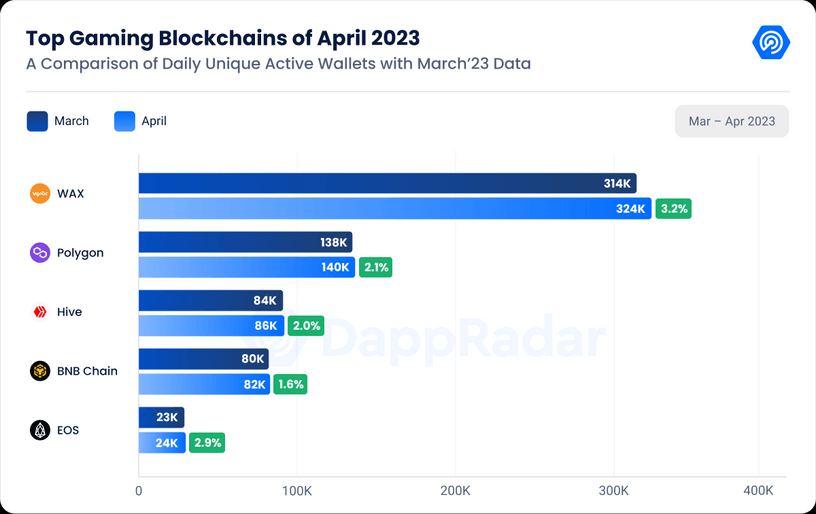Select the Hive March bar 84K
The width and height of the screenshot is (816, 514).
[x=211, y=301]
